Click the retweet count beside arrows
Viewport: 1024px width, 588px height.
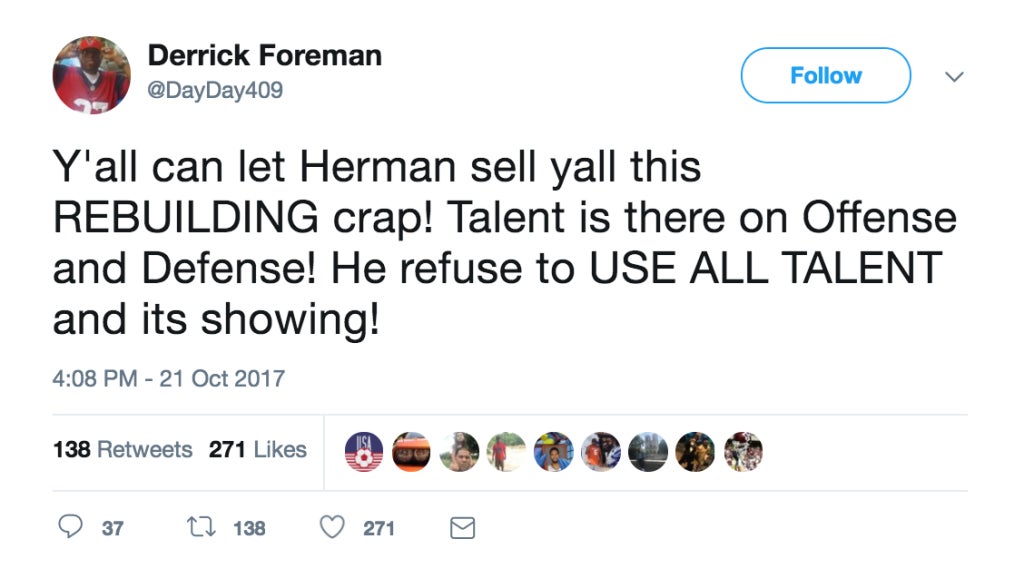[249, 528]
